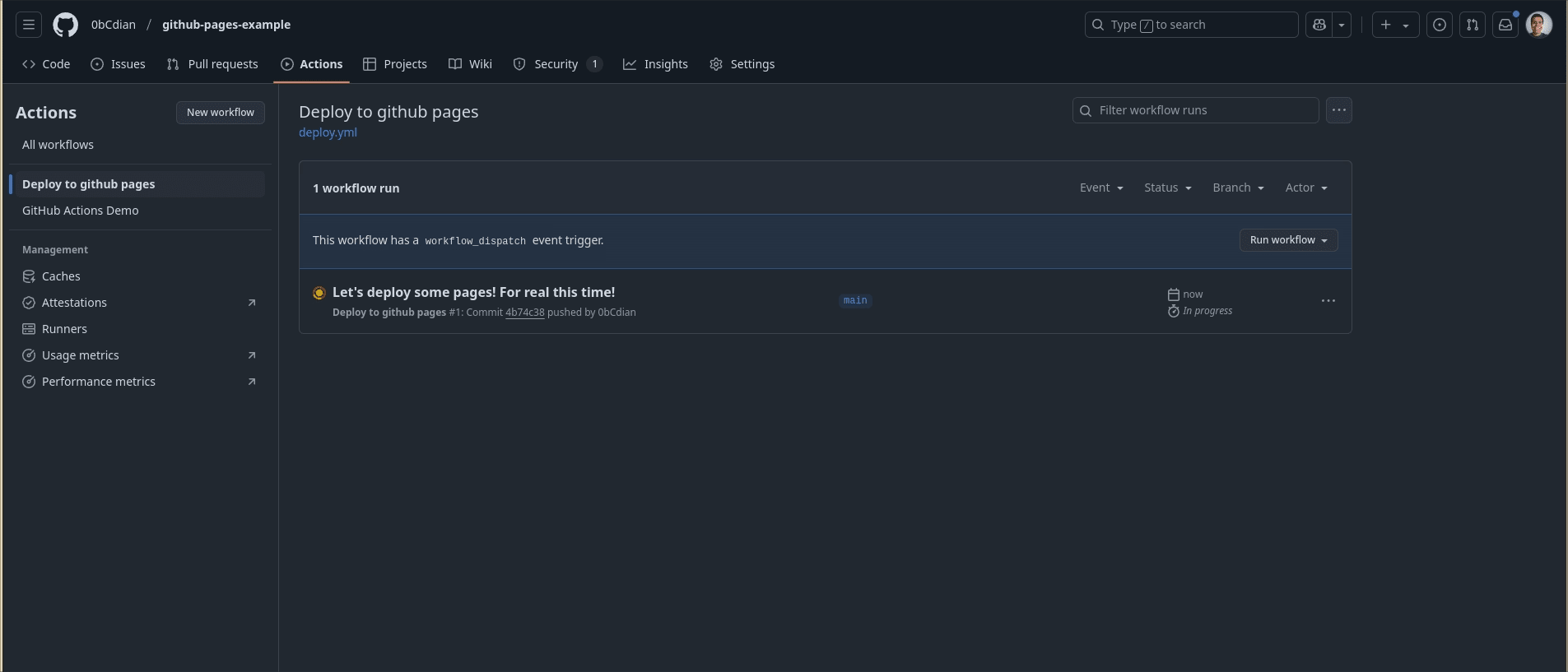The width and height of the screenshot is (1568, 672).
Task: Expand the Branch filter dropdown
Action: click(1238, 188)
